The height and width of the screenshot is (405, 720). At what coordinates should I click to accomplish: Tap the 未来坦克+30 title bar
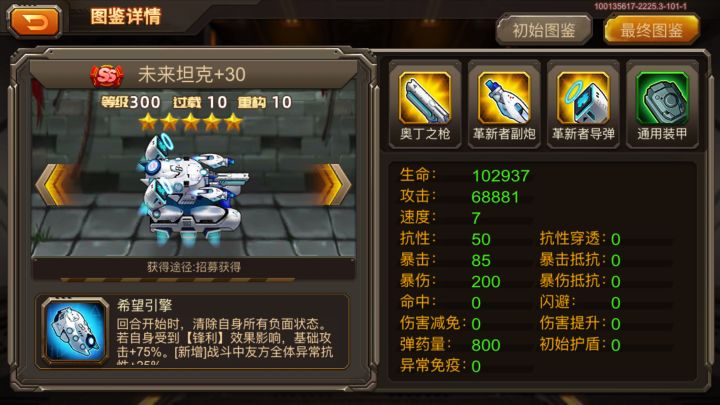pos(193,74)
